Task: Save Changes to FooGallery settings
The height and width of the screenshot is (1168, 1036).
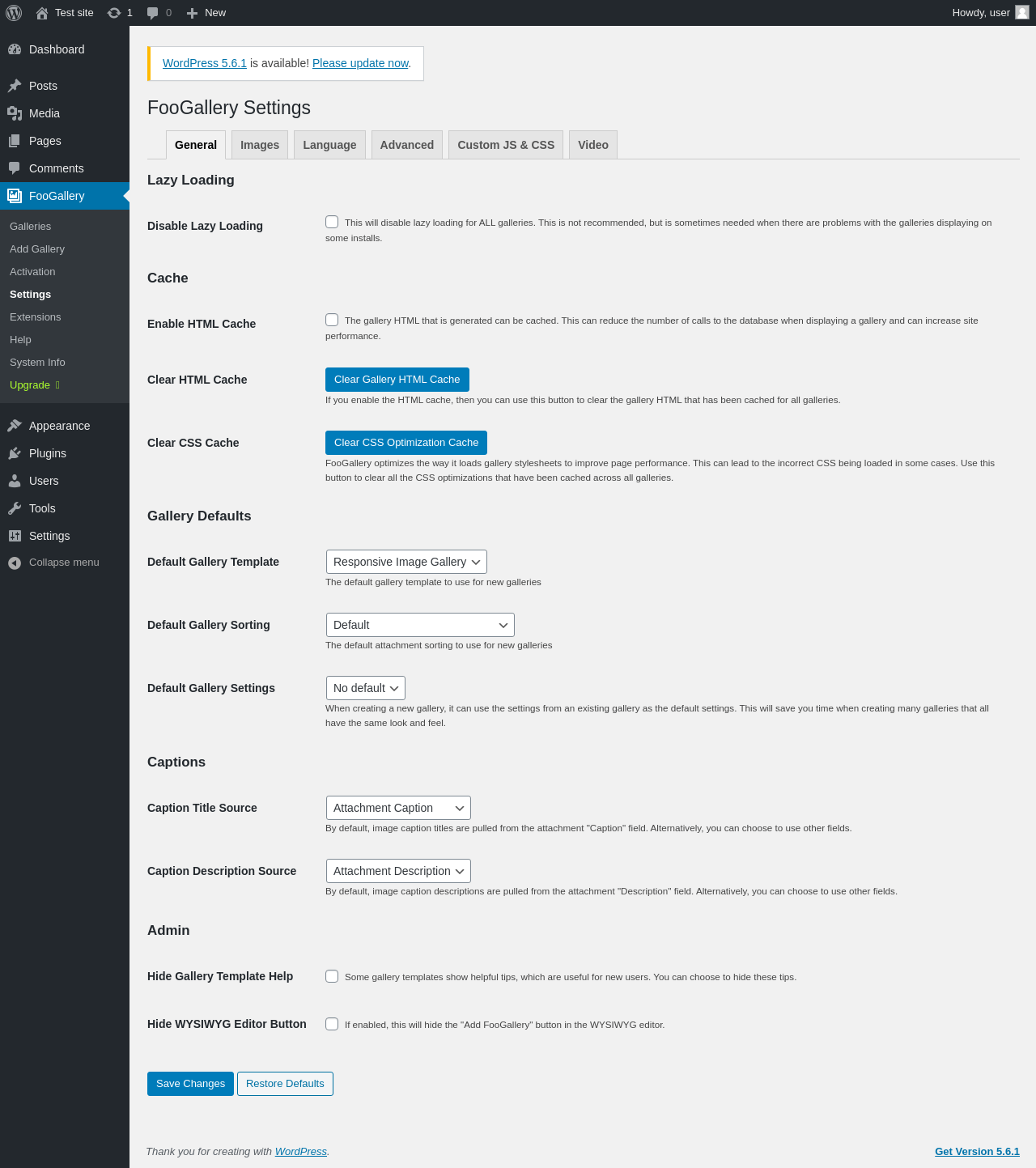Action: (x=190, y=1084)
